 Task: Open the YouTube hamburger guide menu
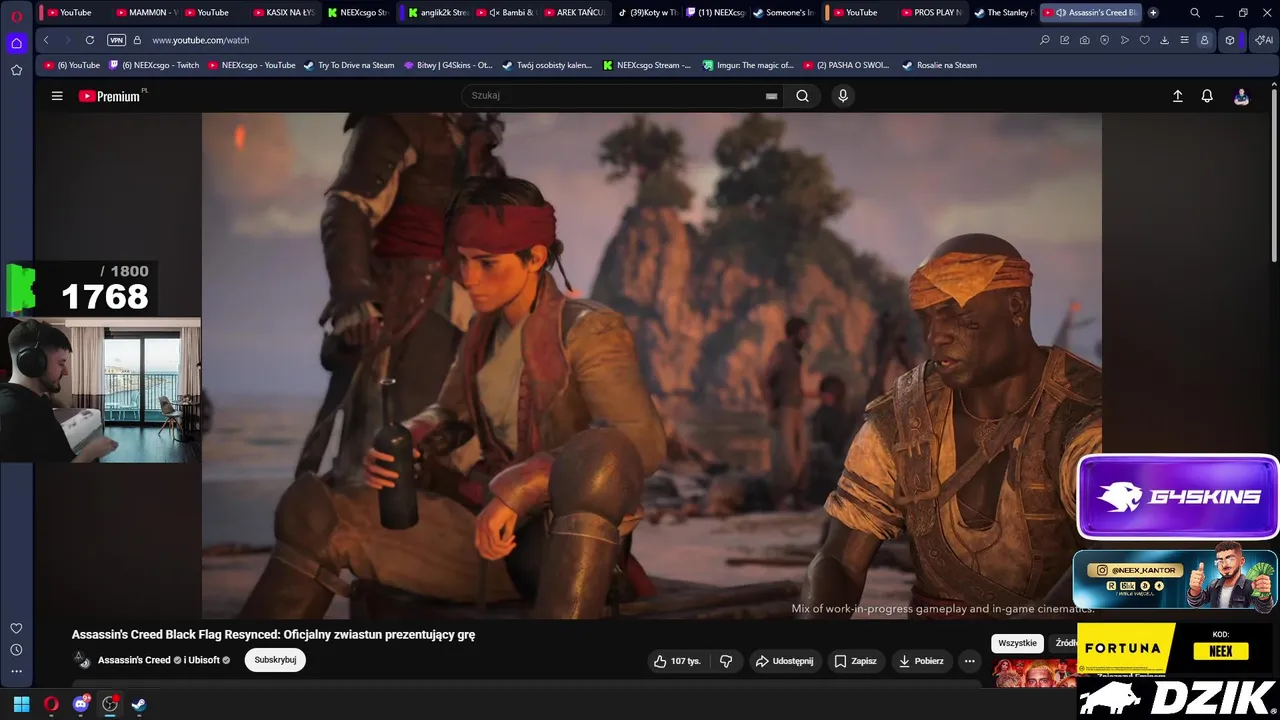57,96
